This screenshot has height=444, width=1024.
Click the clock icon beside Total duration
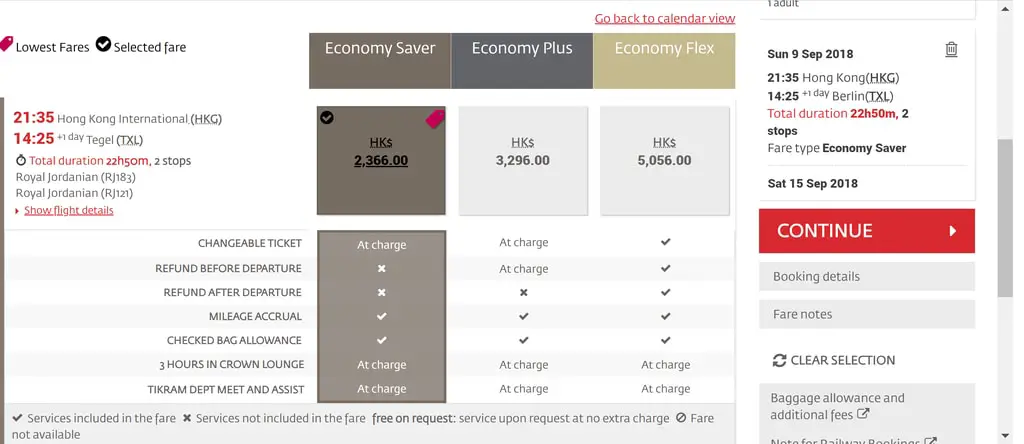click(x=21, y=161)
